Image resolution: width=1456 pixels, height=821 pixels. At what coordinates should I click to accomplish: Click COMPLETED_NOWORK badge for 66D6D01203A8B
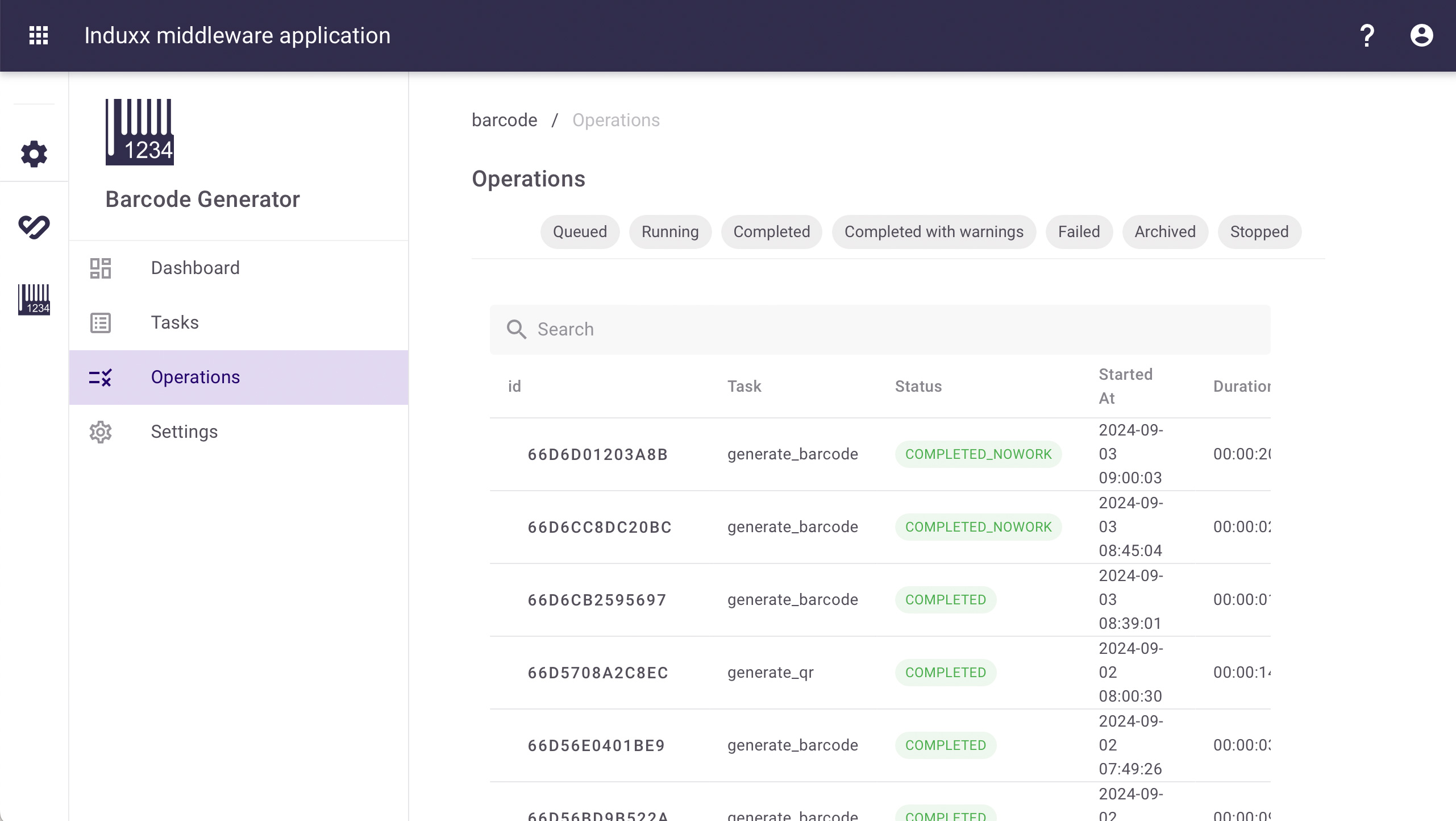pyautogui.click(x=978, y=454)
